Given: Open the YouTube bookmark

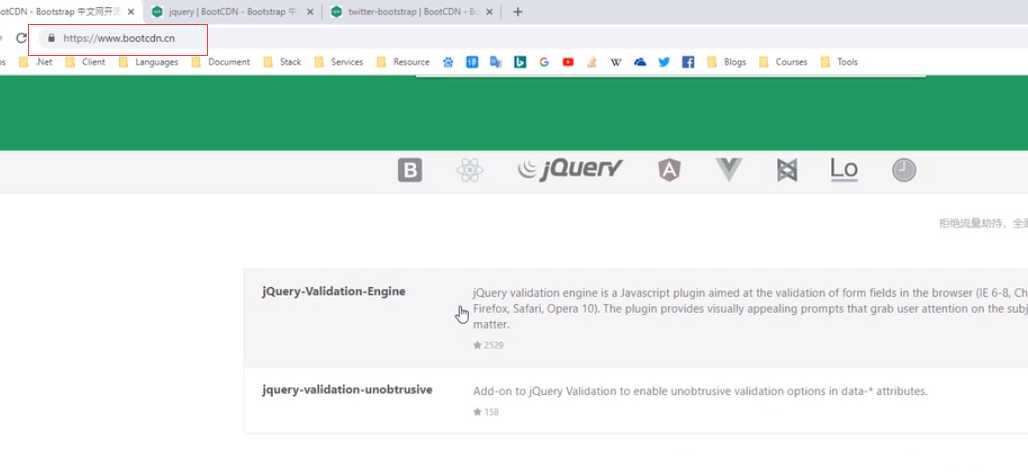Looking at the screenshot, I should pyautogui.click(x=568, y=62).
